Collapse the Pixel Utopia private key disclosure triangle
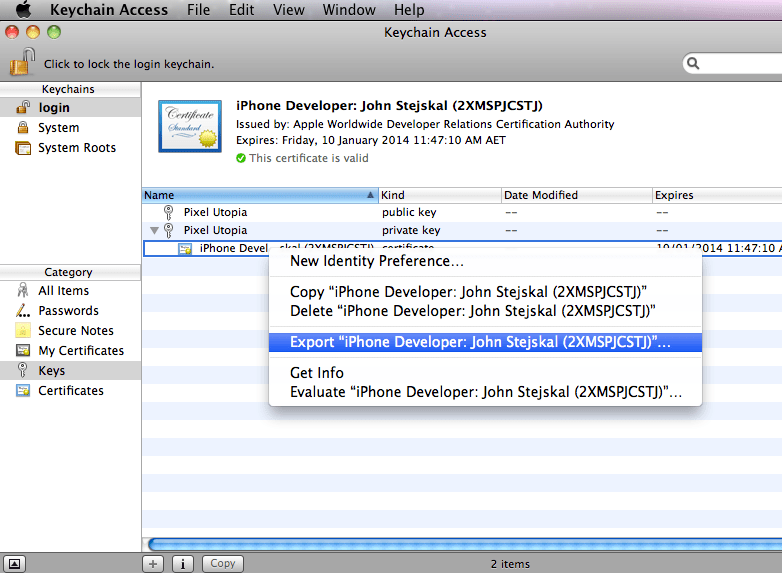 155,230
